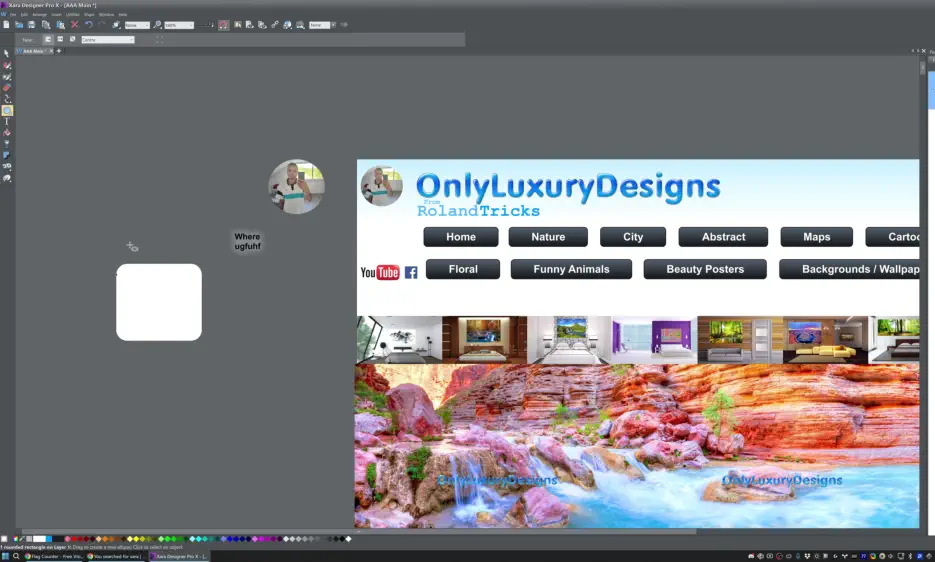Toggle the first alignment button beside 'New:'
The height and width of the screenshot is (562, 935).
(48, 40)
